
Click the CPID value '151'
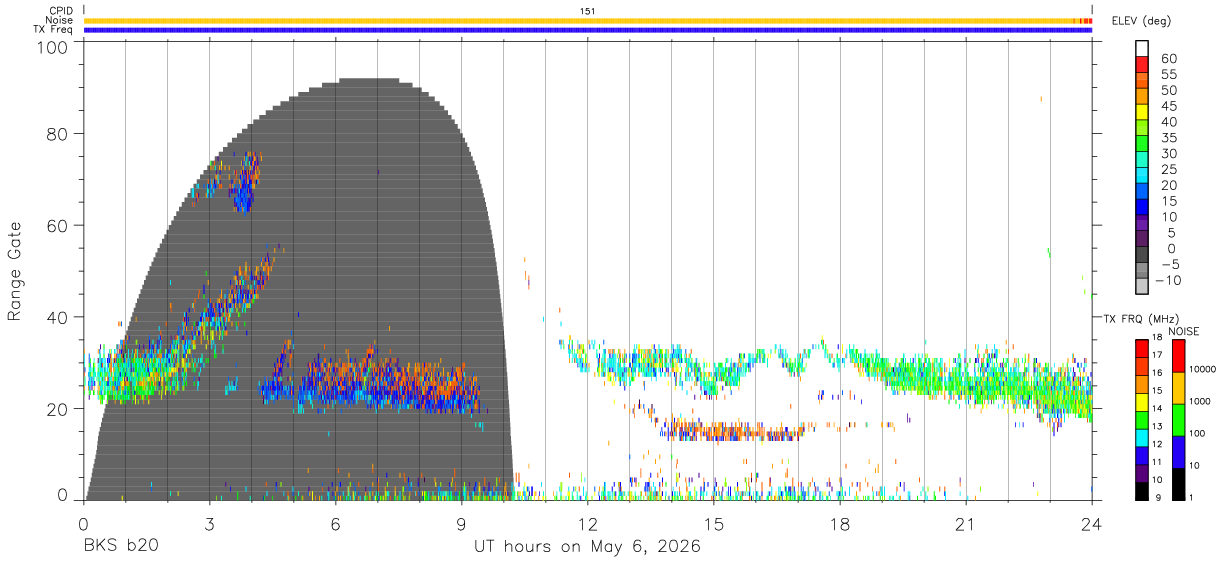point(588,11)
